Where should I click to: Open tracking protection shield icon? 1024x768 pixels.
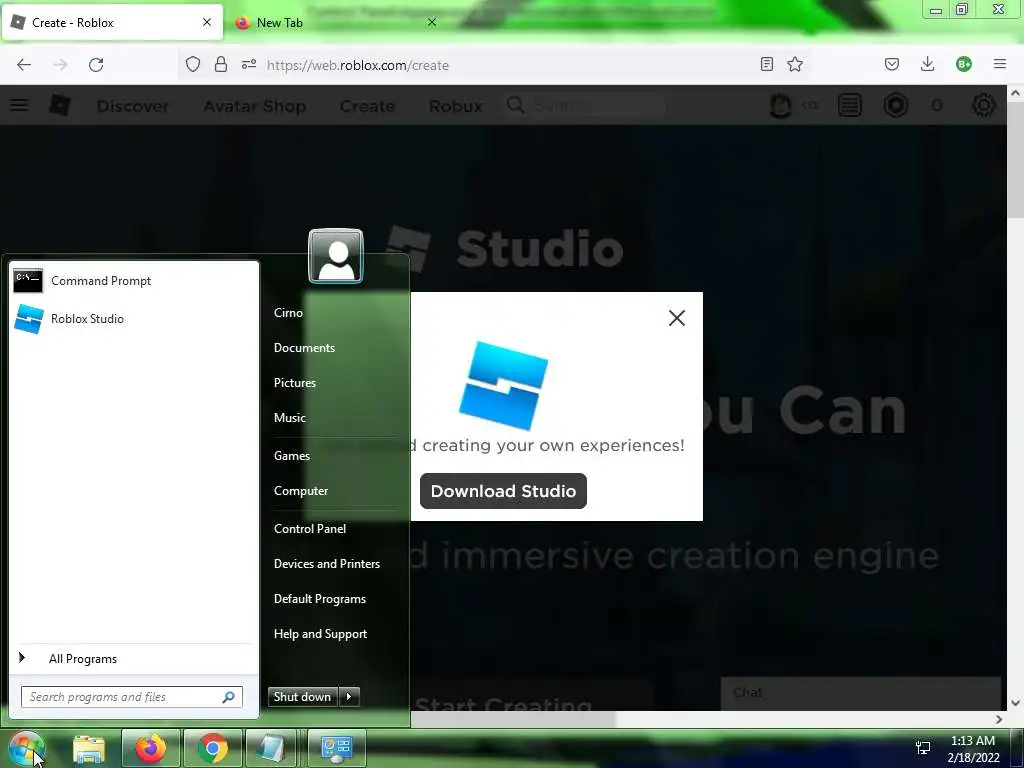193,64
